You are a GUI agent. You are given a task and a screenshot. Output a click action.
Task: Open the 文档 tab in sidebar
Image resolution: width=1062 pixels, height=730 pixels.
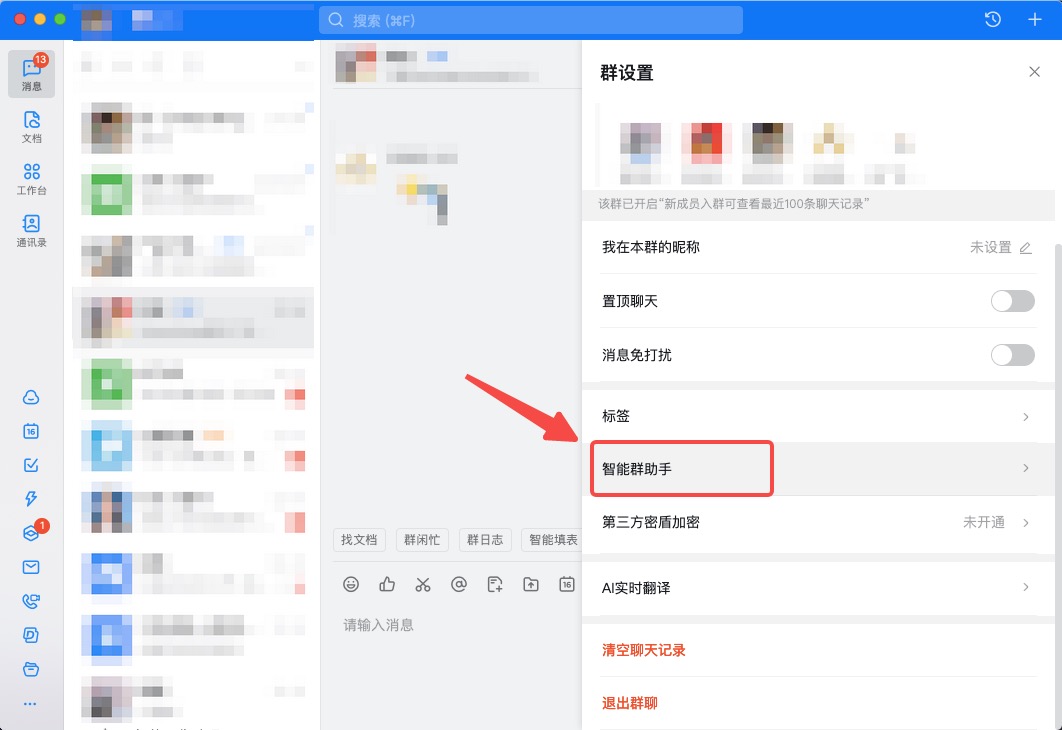pyautogui.click(x=31, y=128)
